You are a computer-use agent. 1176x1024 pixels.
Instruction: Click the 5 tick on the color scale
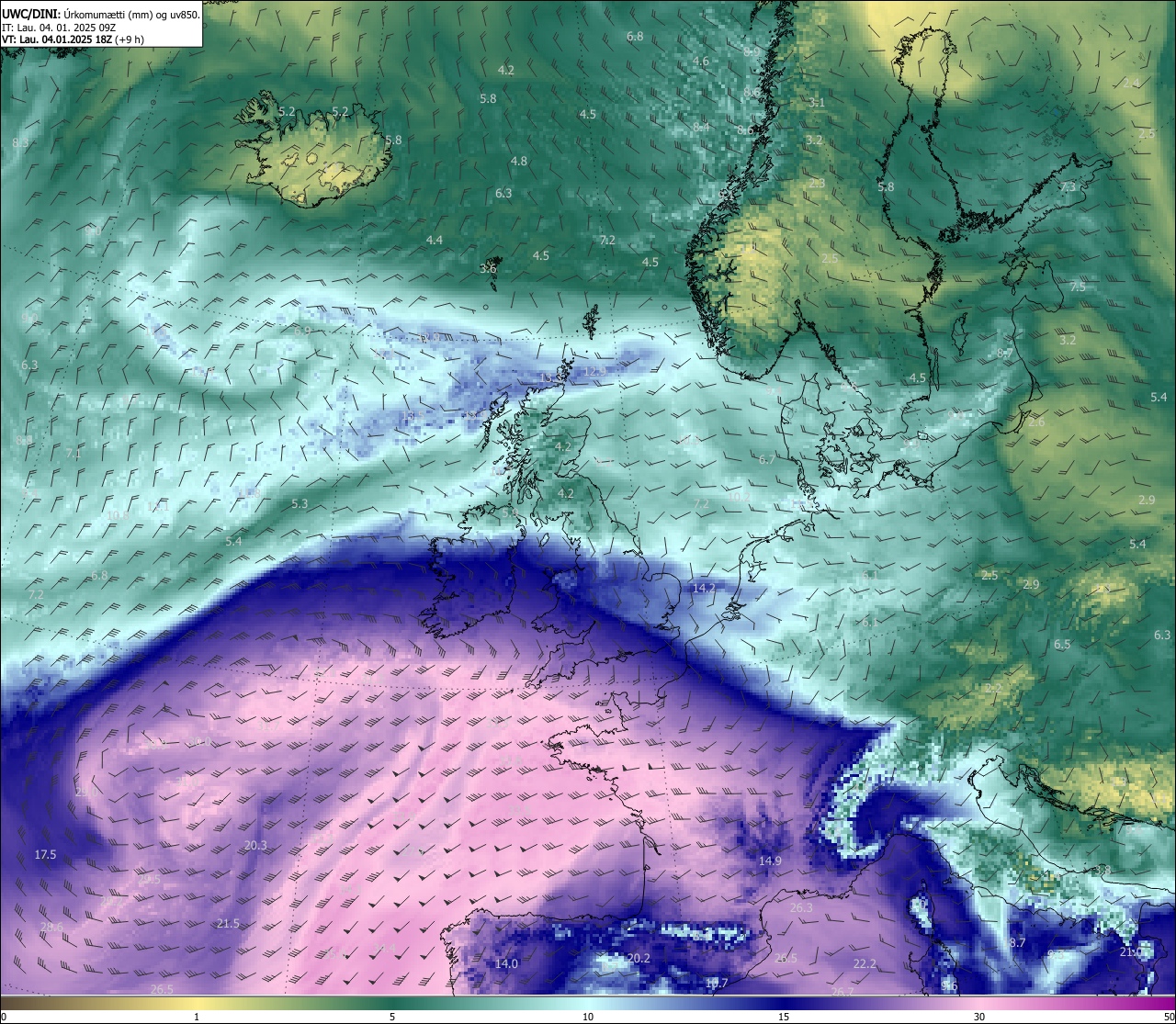coord(392,1017)
